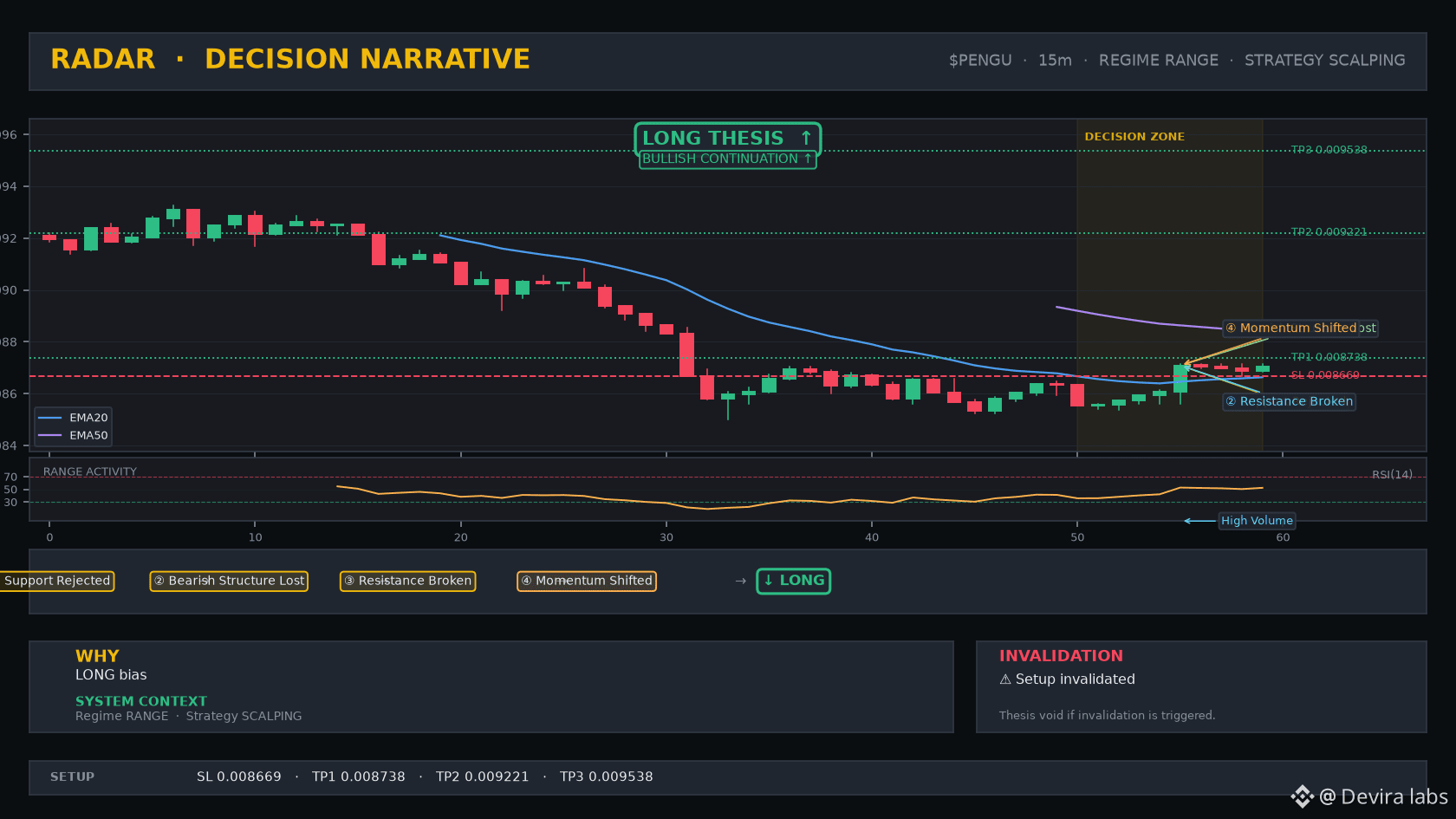Click the arrow before LONG badge

point(740,582)
